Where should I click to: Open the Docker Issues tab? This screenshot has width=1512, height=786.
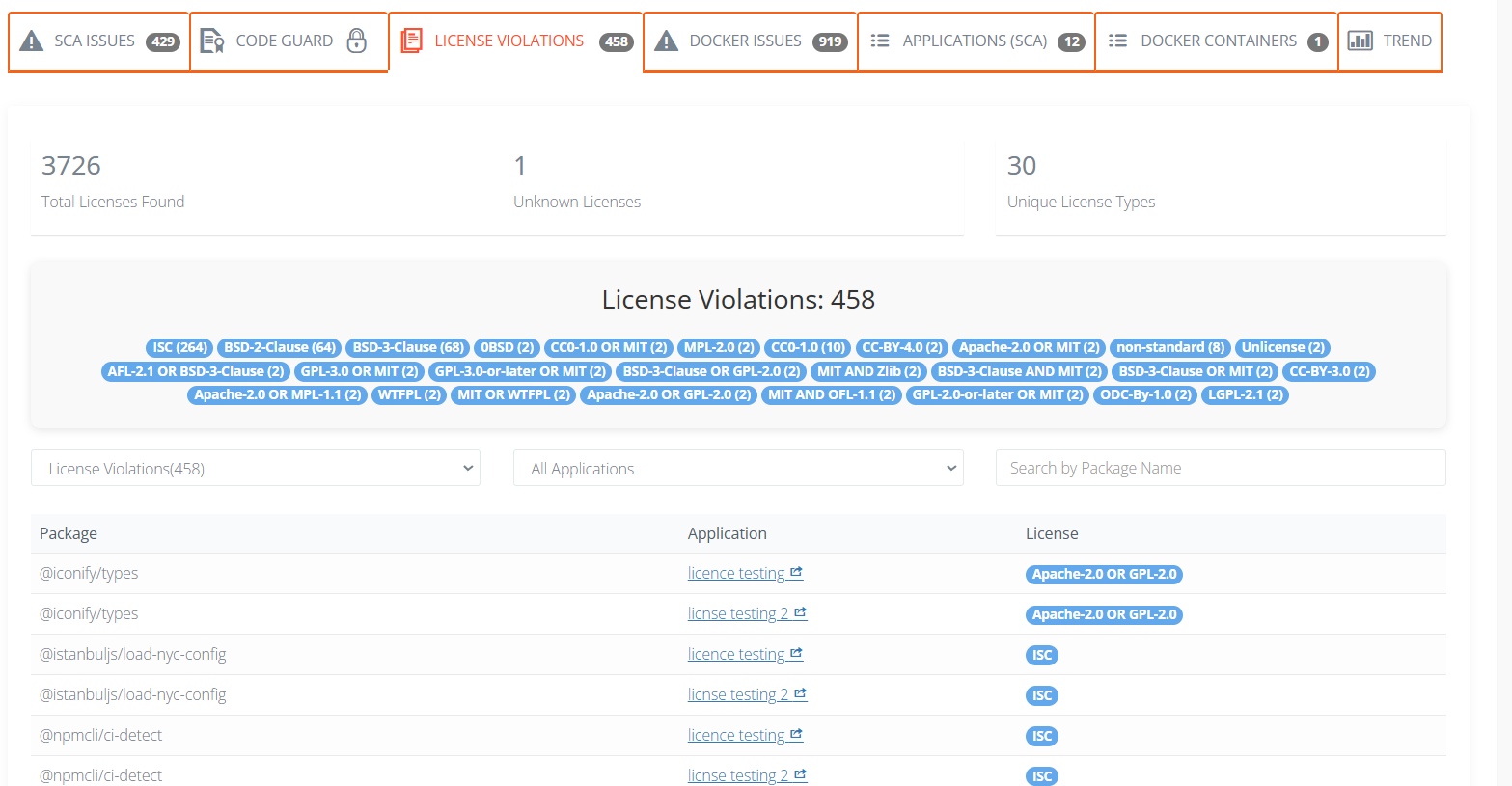point(750,41)
